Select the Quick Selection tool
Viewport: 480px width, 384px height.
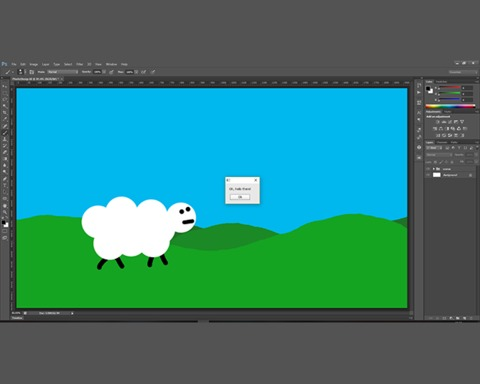click(5, 106)
